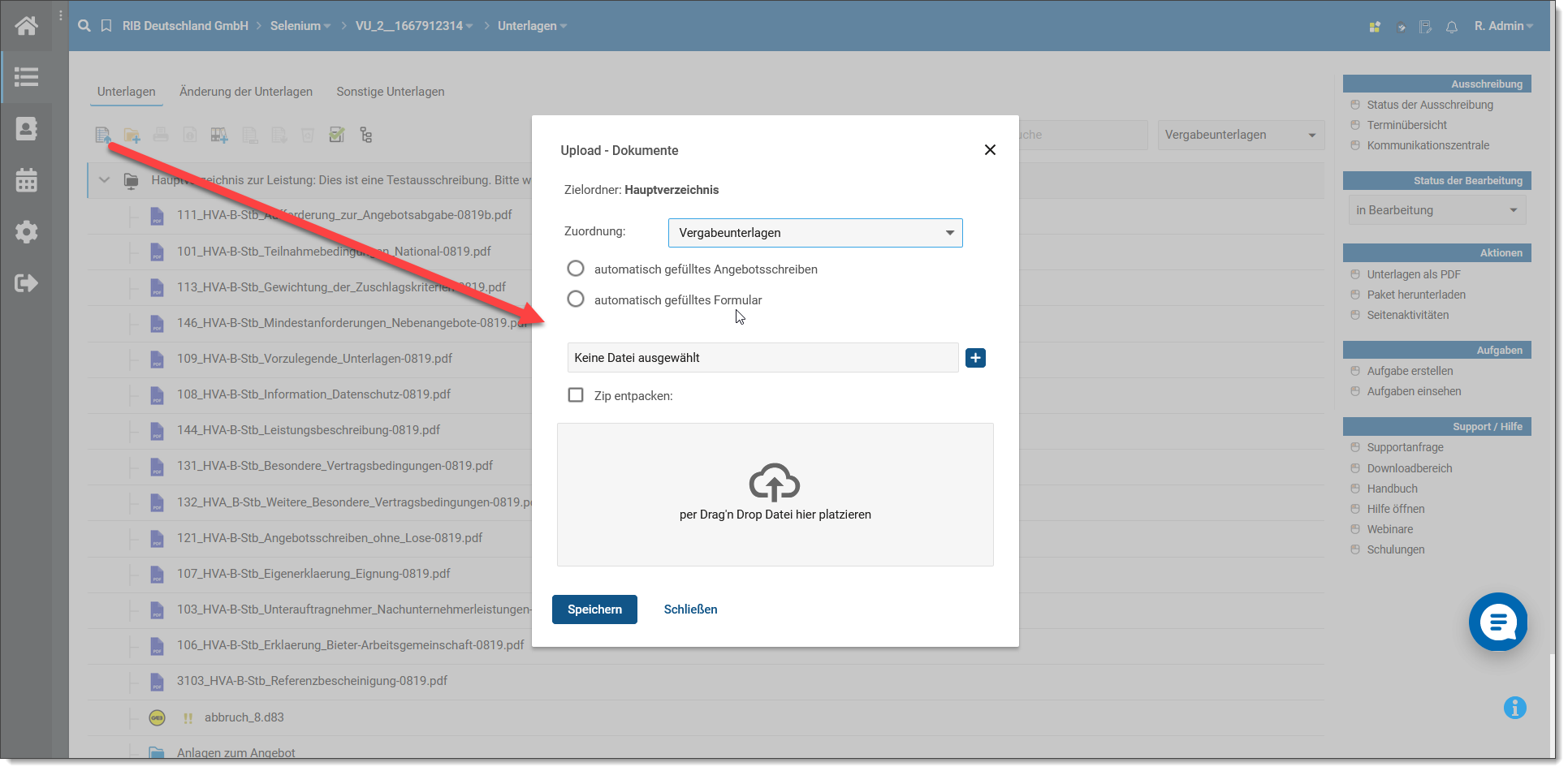Open the settings gear in sidebar

point(26,232)
